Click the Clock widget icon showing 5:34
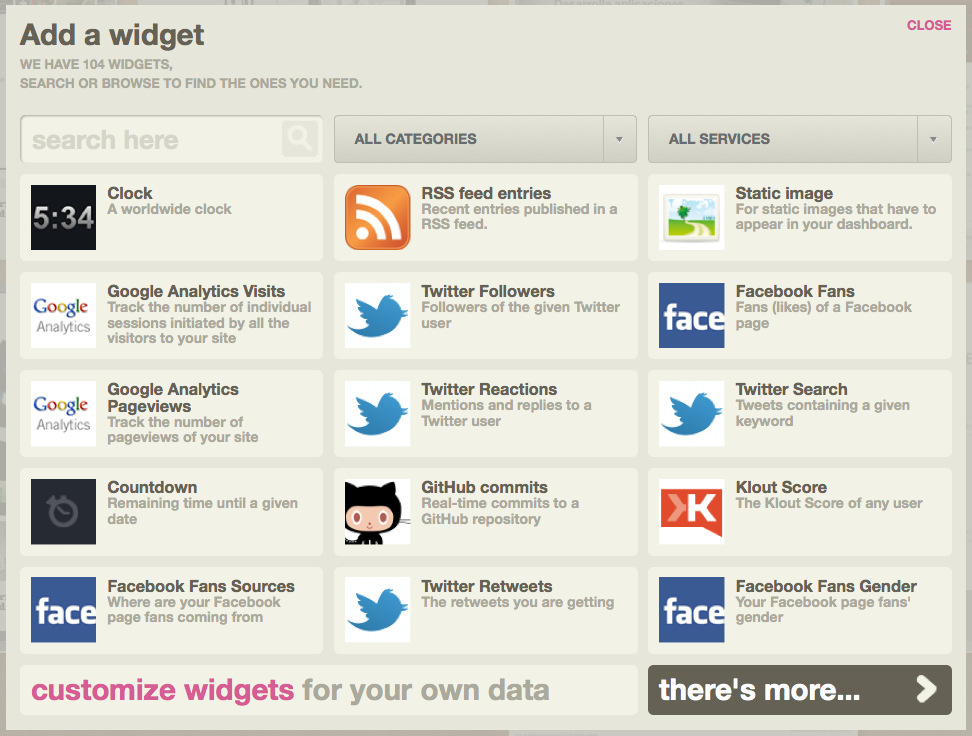This screenshot has width=972, height=736. tap(63, 217)
